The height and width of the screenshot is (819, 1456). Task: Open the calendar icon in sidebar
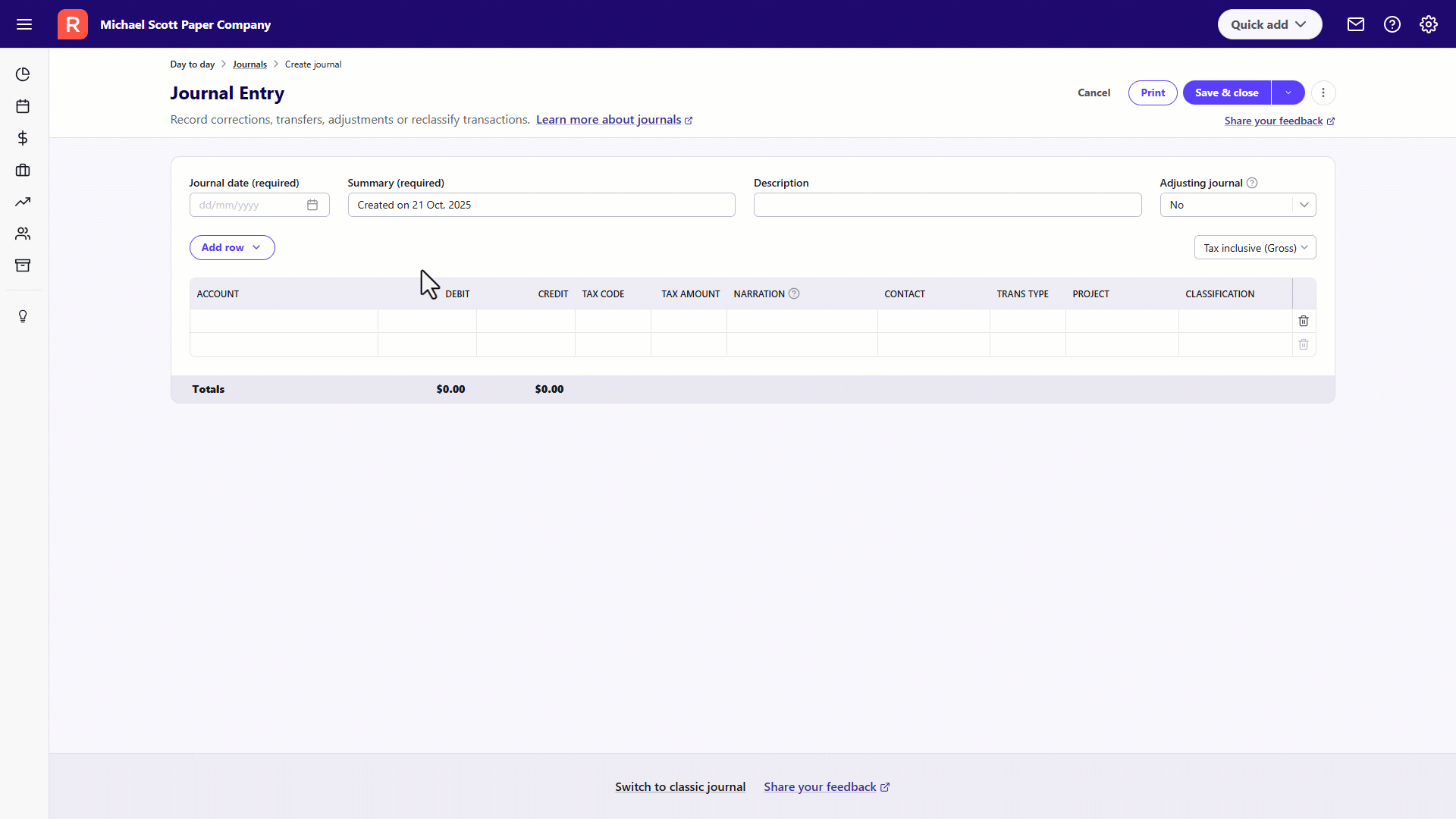pos(23,106)
